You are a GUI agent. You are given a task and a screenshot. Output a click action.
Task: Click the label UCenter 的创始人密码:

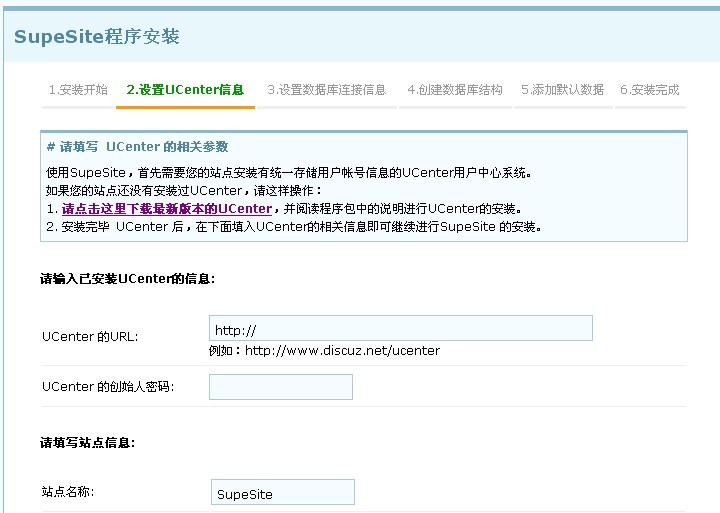point(108,387)
